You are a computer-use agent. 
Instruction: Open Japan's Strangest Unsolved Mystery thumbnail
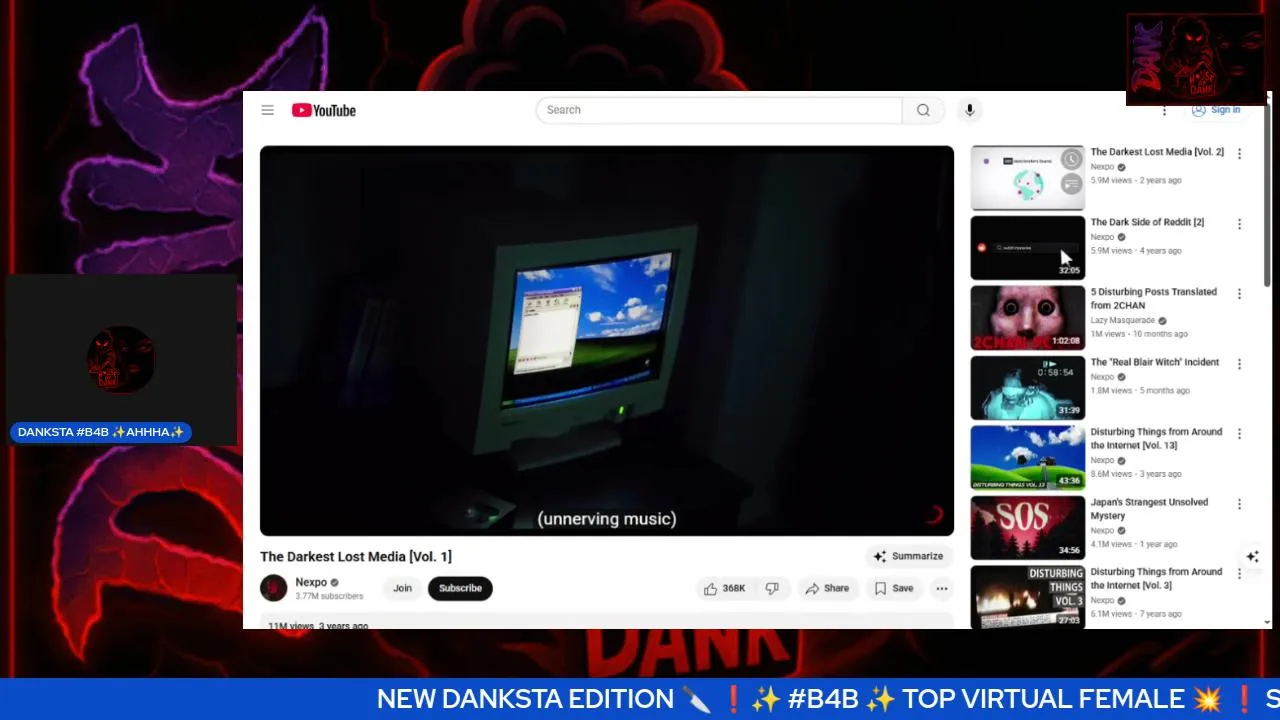pos(1027,527)
